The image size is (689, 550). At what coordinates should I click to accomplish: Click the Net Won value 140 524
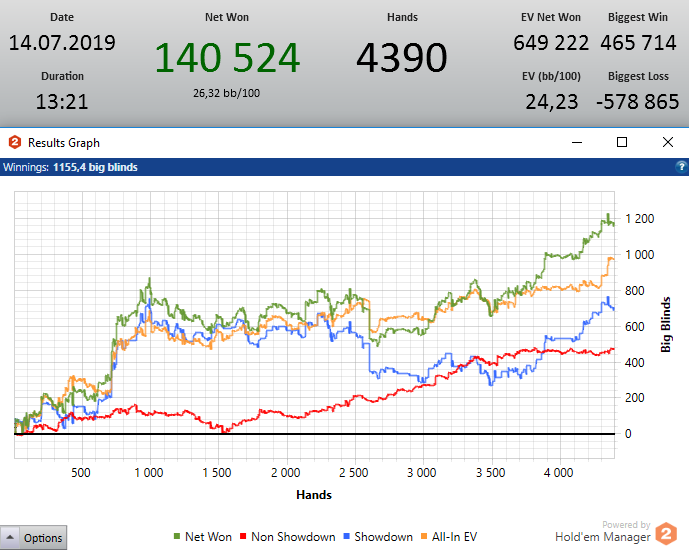coord(227,58)
